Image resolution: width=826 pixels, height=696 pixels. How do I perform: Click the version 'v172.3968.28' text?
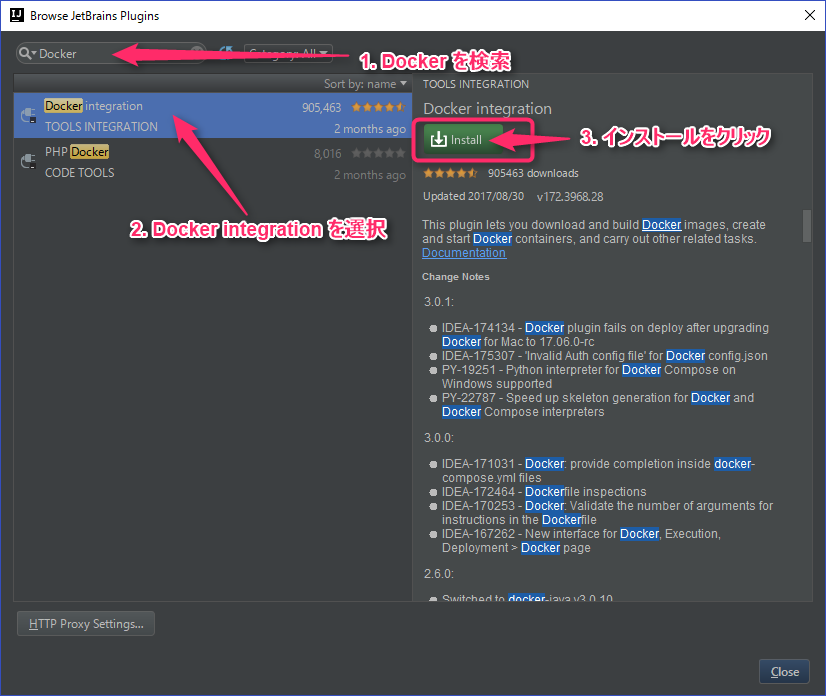pyautogui.click(x=570, y=197)
